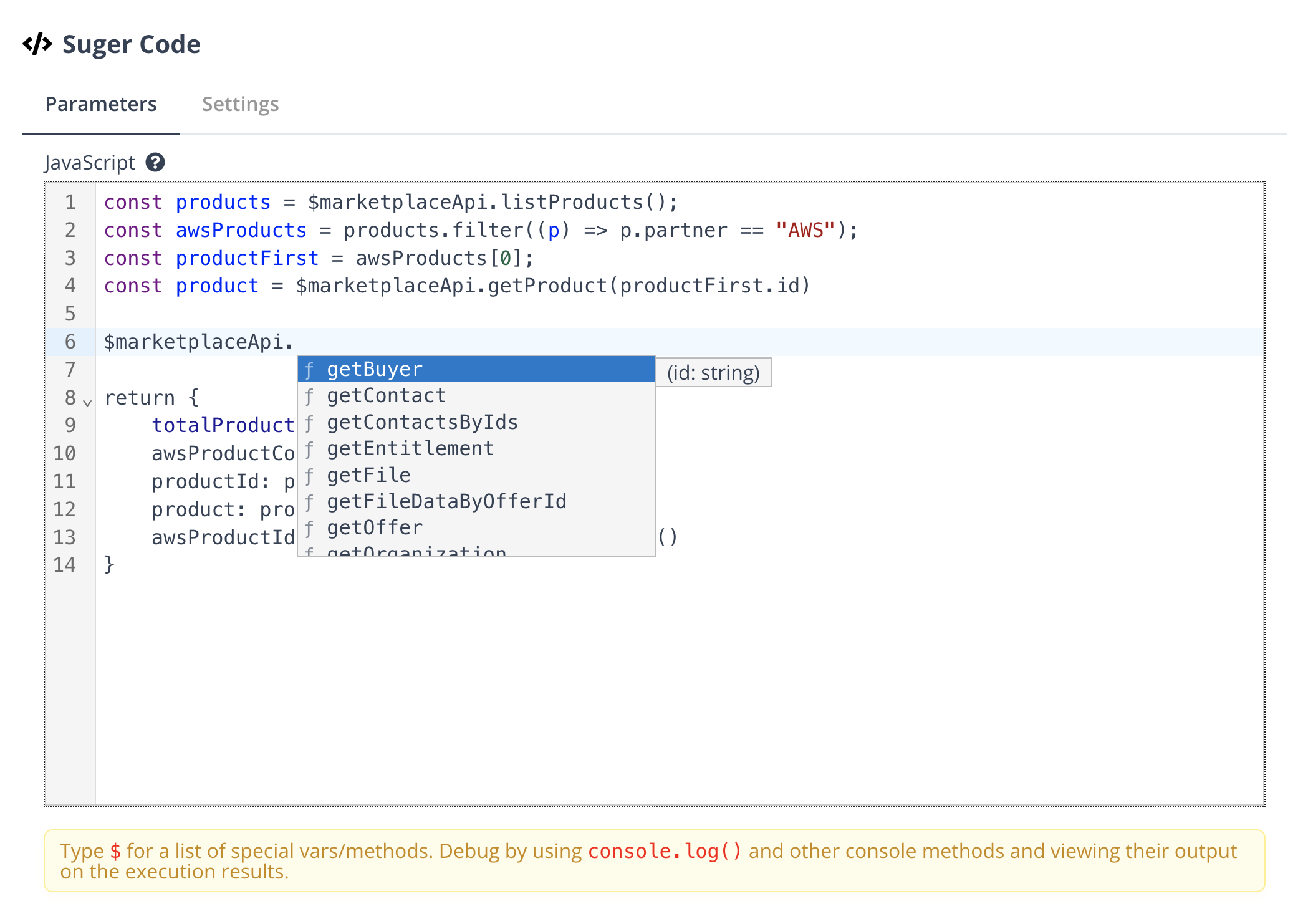
Task: Pick getContactsByIds from suggestions
Action: click(x=423, y=423)
